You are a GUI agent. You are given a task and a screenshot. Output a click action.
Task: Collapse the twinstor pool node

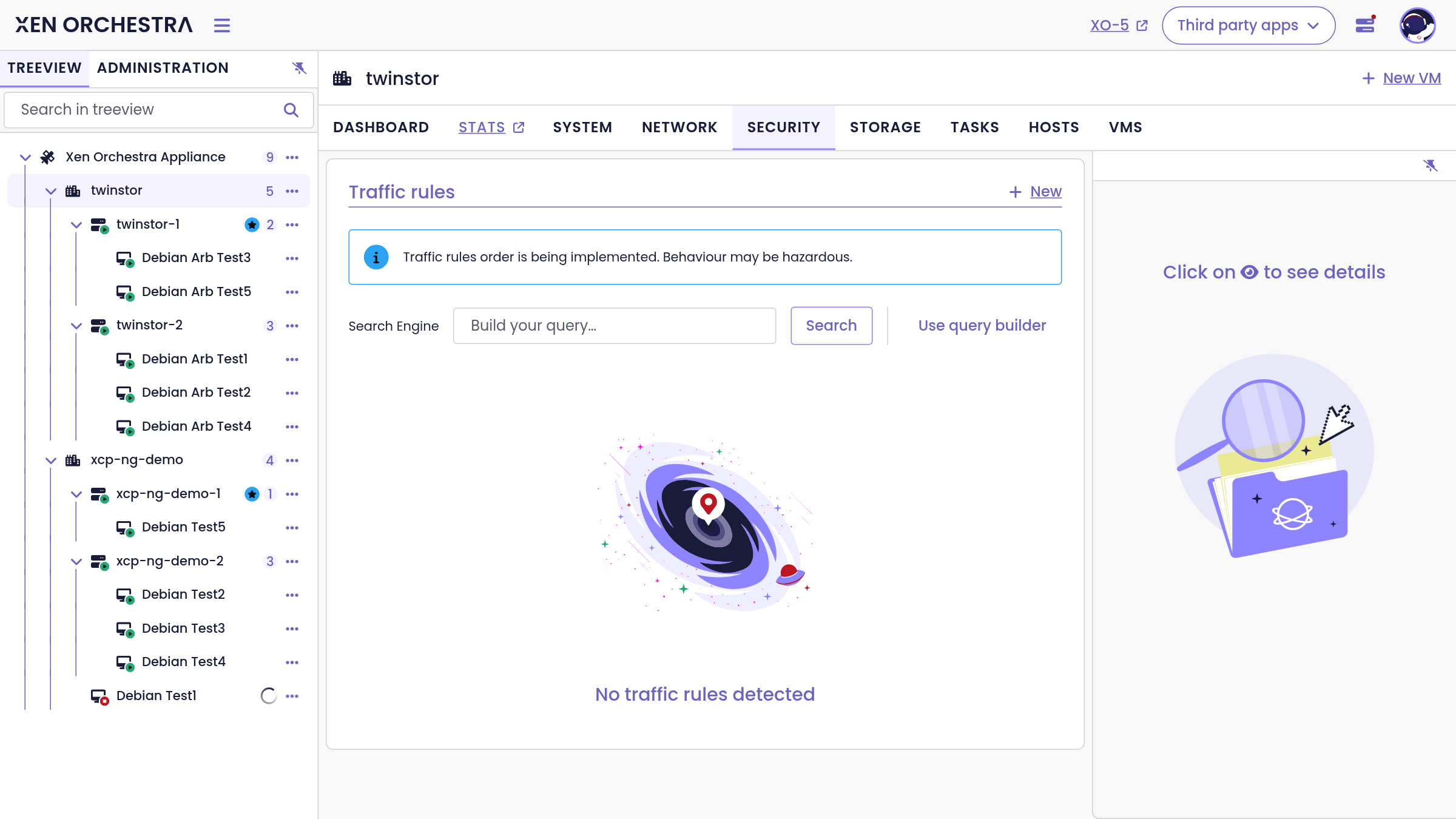(x=51, y=191)
